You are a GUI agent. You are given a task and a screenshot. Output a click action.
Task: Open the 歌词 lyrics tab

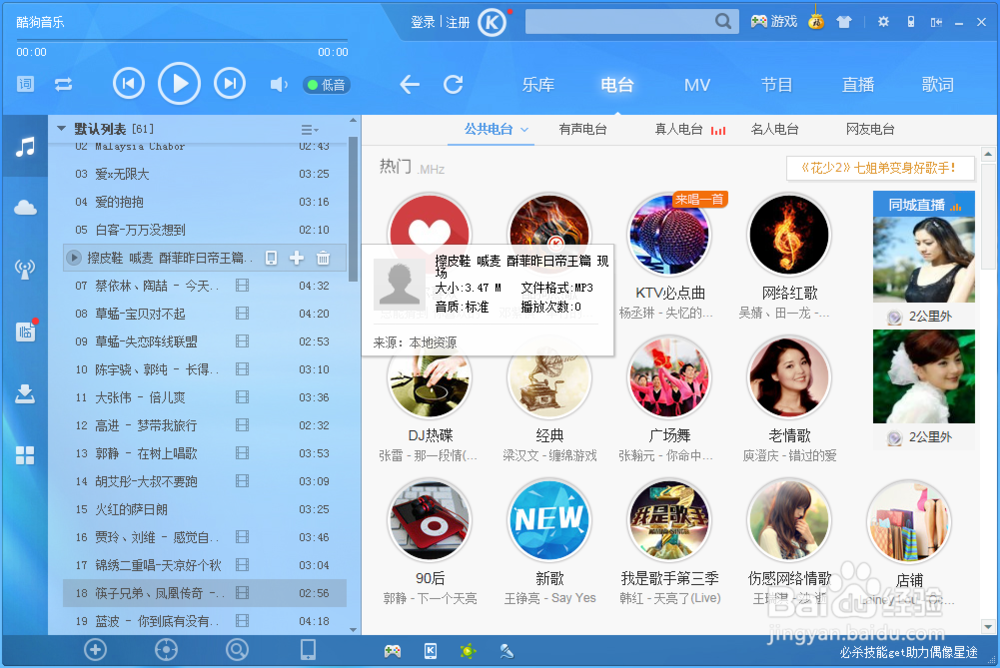(x=938, y=85)
